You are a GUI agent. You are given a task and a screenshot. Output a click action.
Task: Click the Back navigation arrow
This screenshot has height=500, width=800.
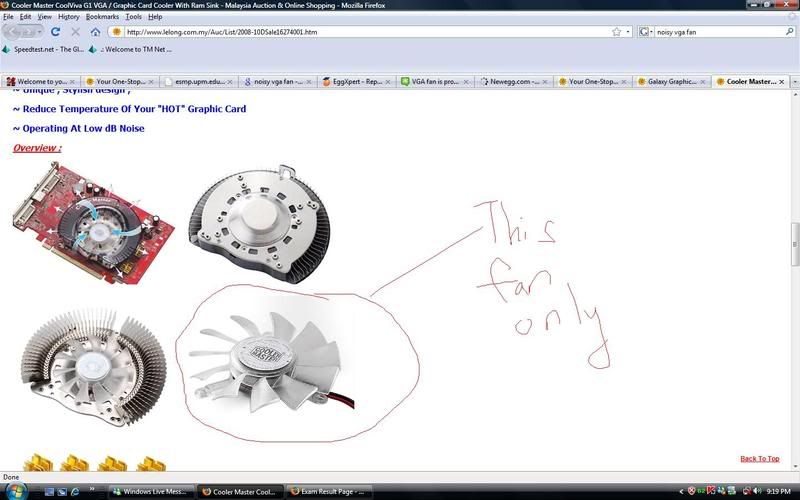[x=12, y=32]
